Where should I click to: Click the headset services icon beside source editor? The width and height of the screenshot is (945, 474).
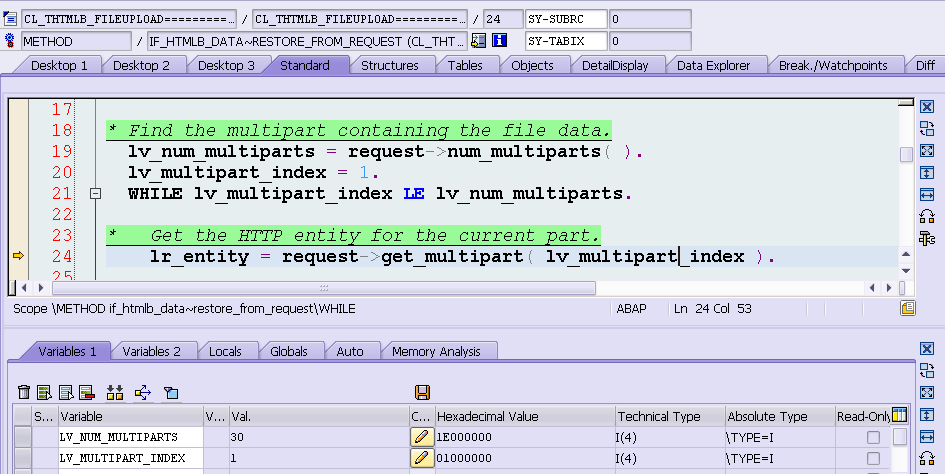pos(927,216)
